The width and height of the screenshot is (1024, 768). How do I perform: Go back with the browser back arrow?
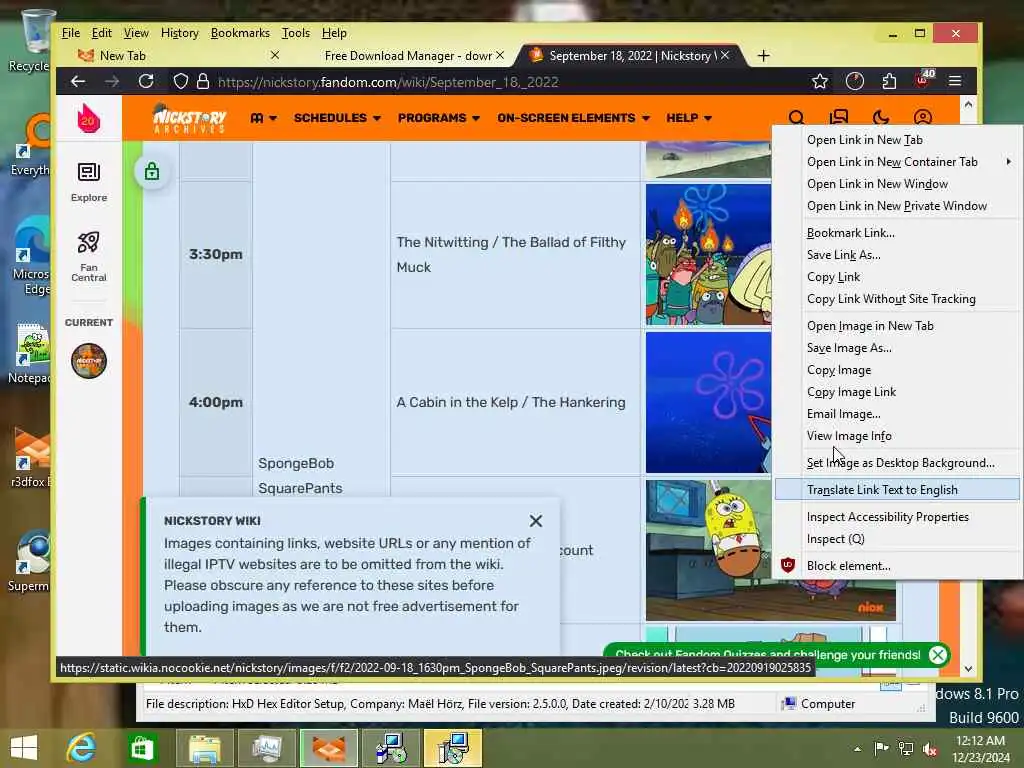click(78, 82)
